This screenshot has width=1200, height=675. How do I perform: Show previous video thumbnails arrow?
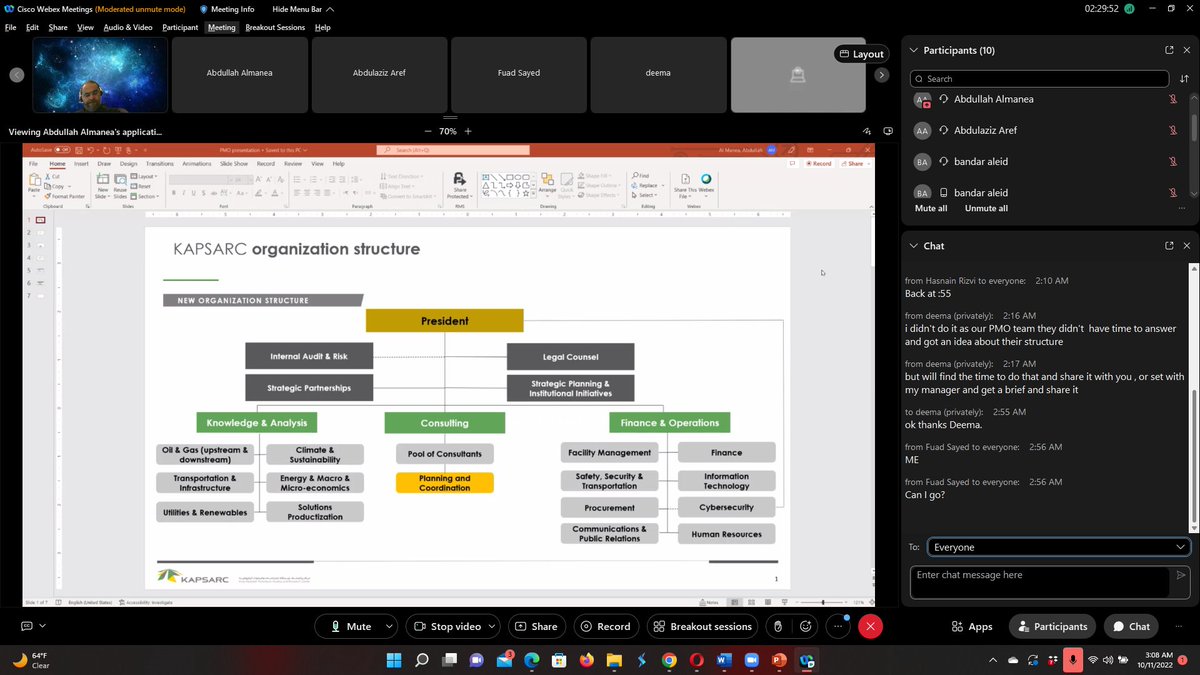[x=17, y=75]
